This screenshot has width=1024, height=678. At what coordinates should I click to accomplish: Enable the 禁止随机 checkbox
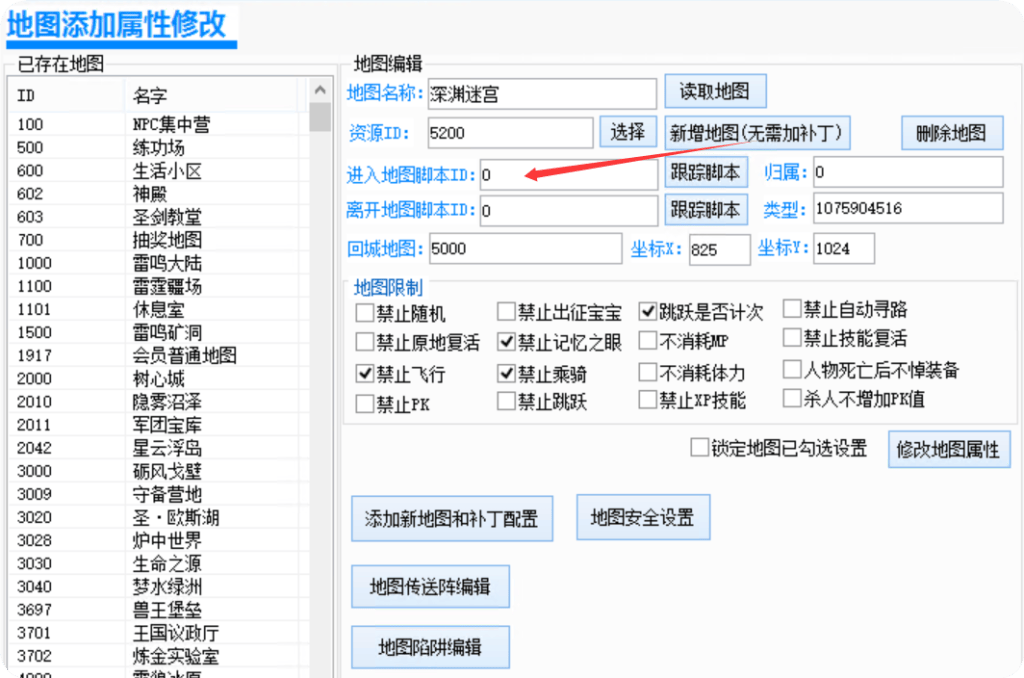(365, 313)
